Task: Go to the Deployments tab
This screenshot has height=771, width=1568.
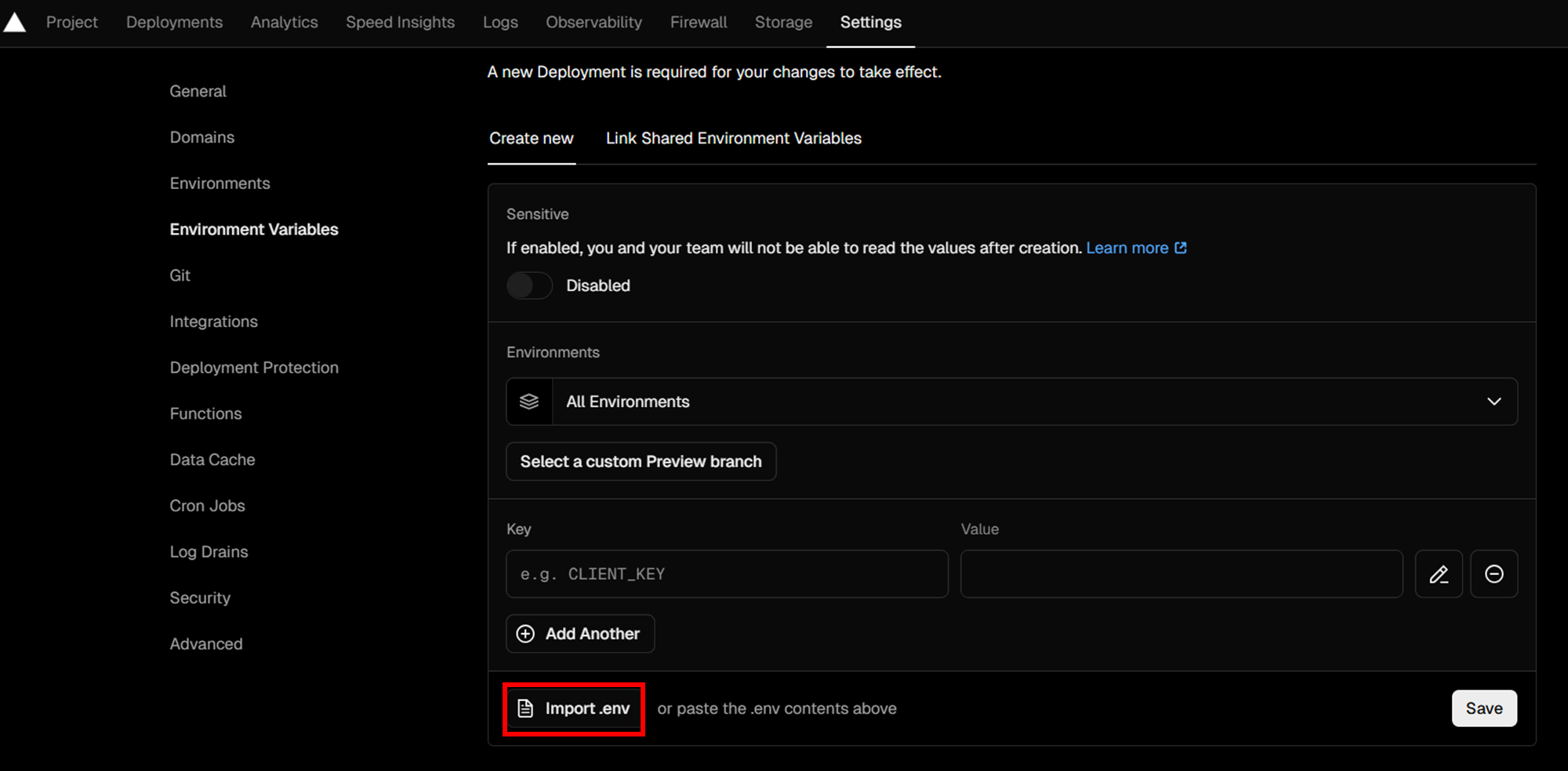Action: [x=174, y=22]
